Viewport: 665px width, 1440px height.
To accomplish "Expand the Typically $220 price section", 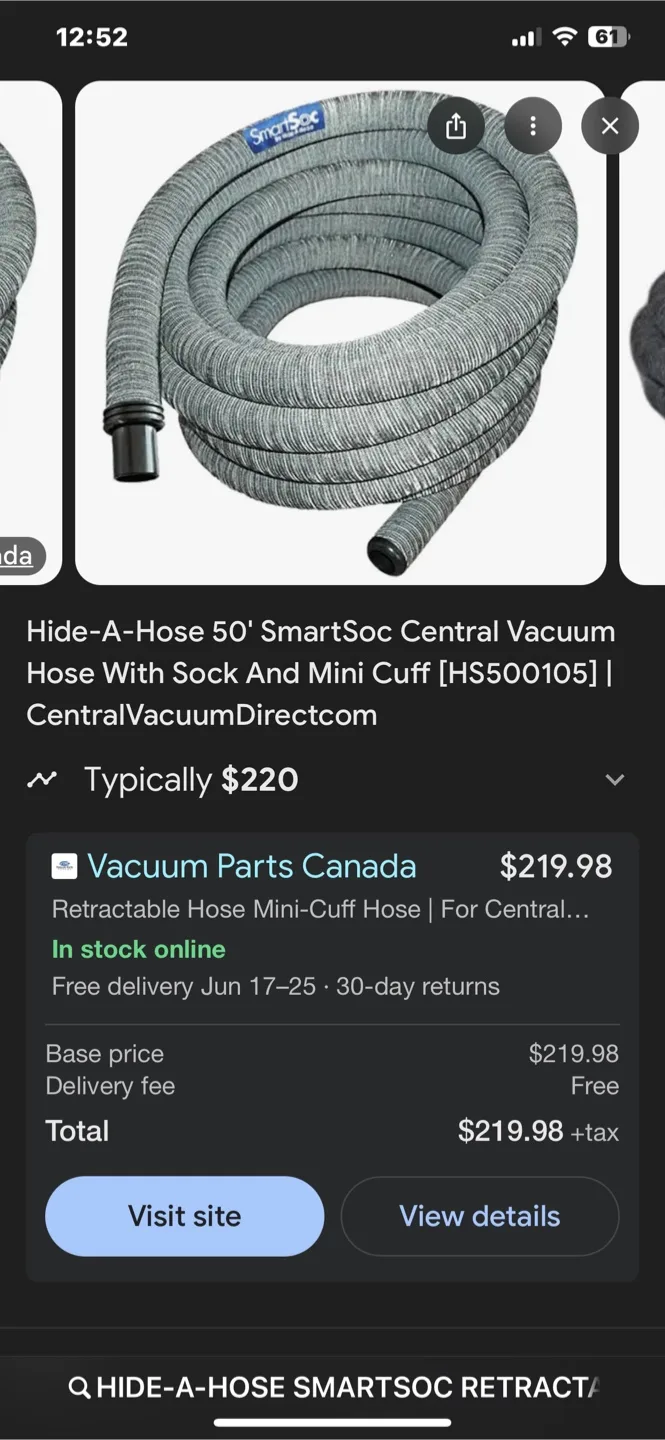I will click(615, 780).
